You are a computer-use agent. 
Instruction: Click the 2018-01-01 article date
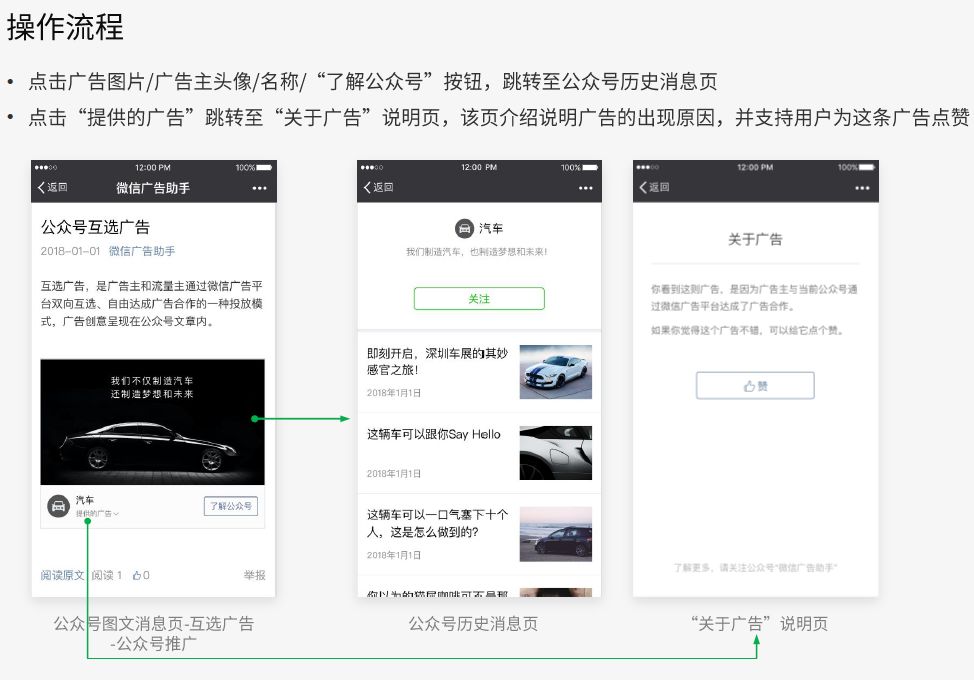[70, 251]
